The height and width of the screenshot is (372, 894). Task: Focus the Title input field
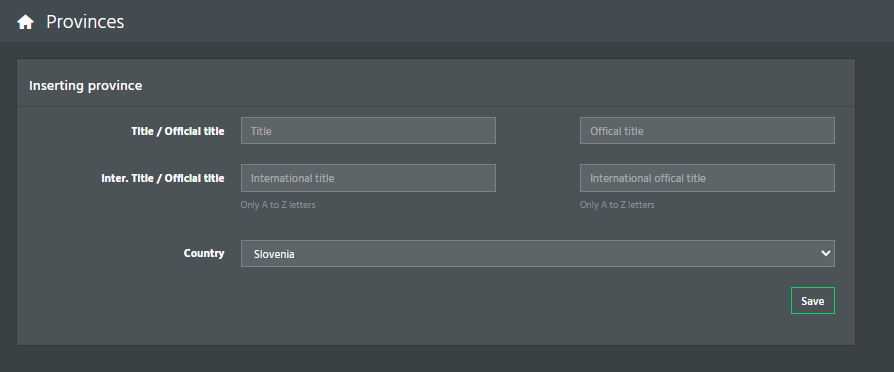(x=368, y=131)
